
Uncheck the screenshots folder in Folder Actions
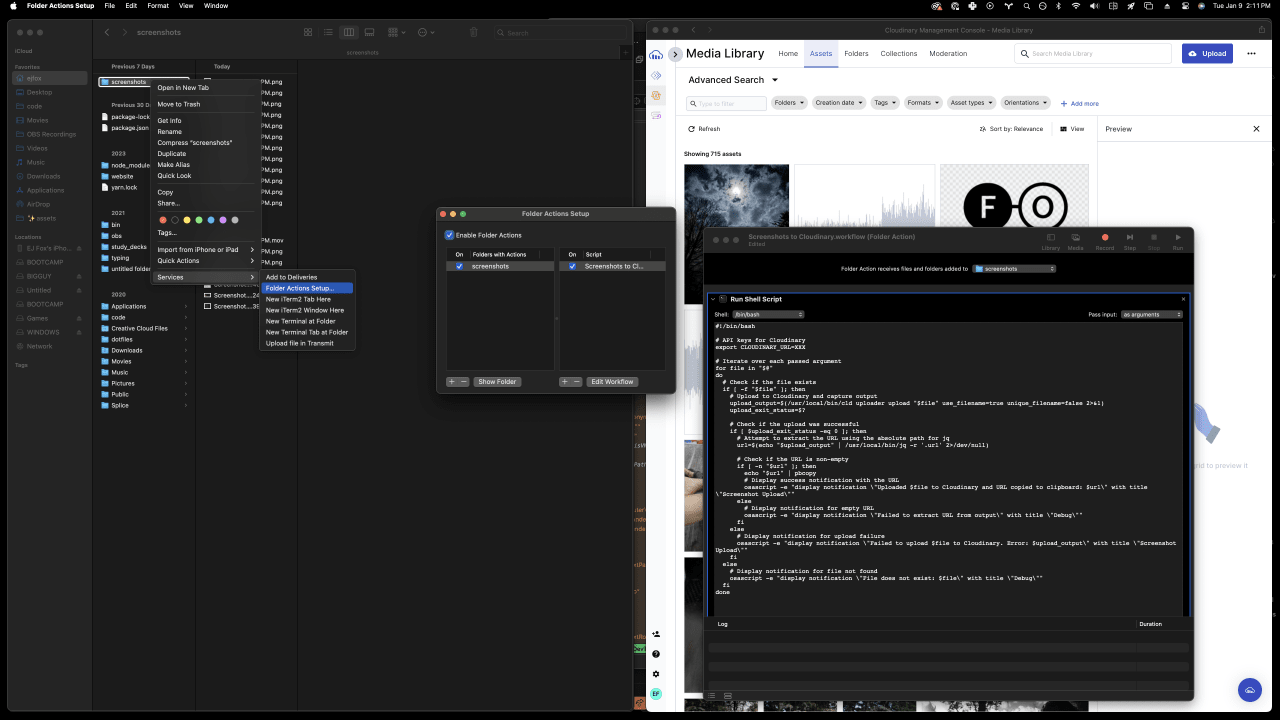(x=459, y=266)
